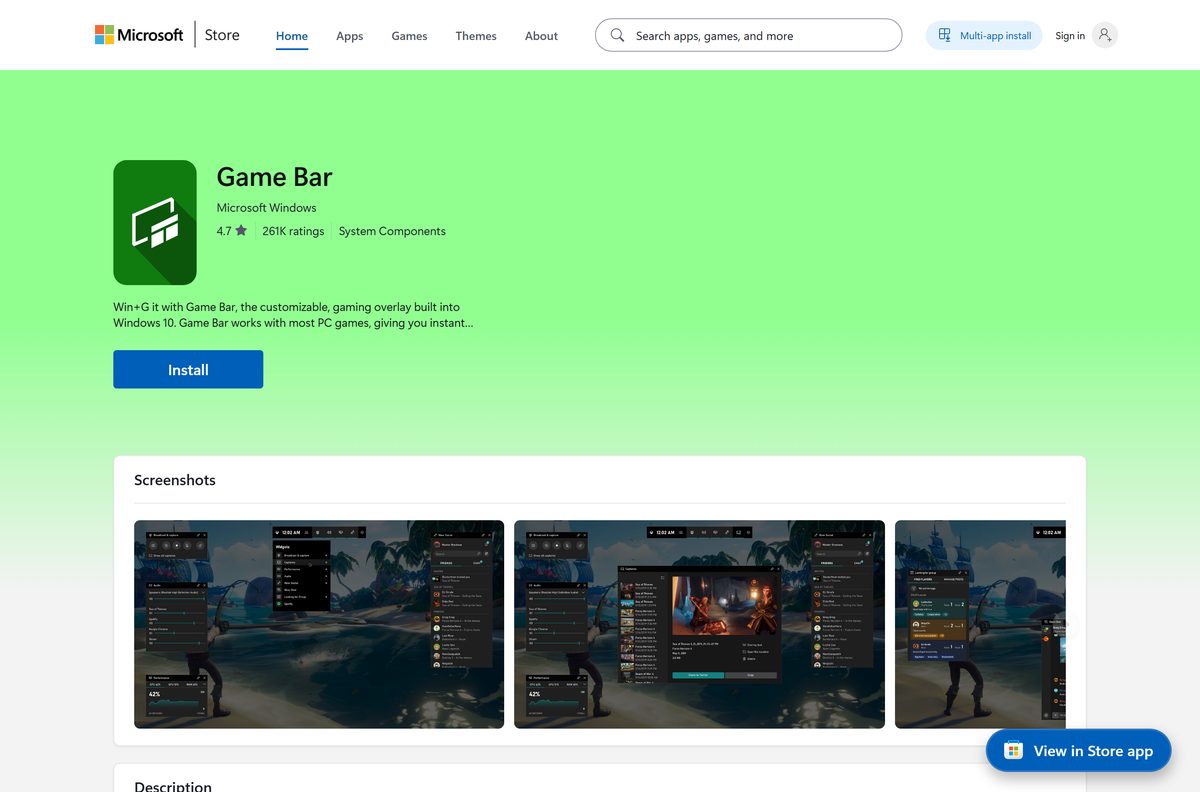Open the second screenshot showing captures gallery
The image size is (1200, 792).
(x=699, y=624)
